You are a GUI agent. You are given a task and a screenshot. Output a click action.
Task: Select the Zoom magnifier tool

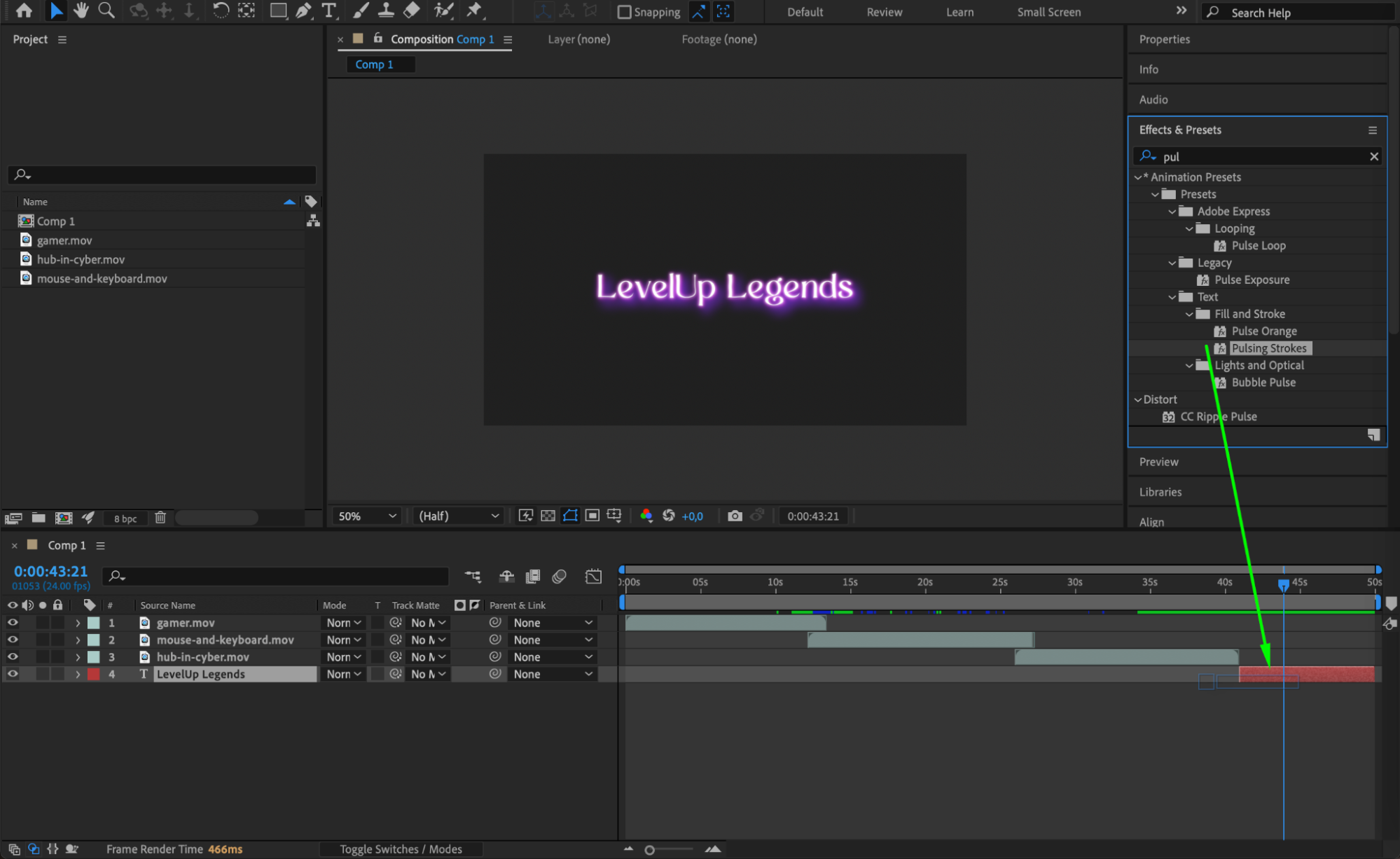pyautogui.click(x=106, y=11)
